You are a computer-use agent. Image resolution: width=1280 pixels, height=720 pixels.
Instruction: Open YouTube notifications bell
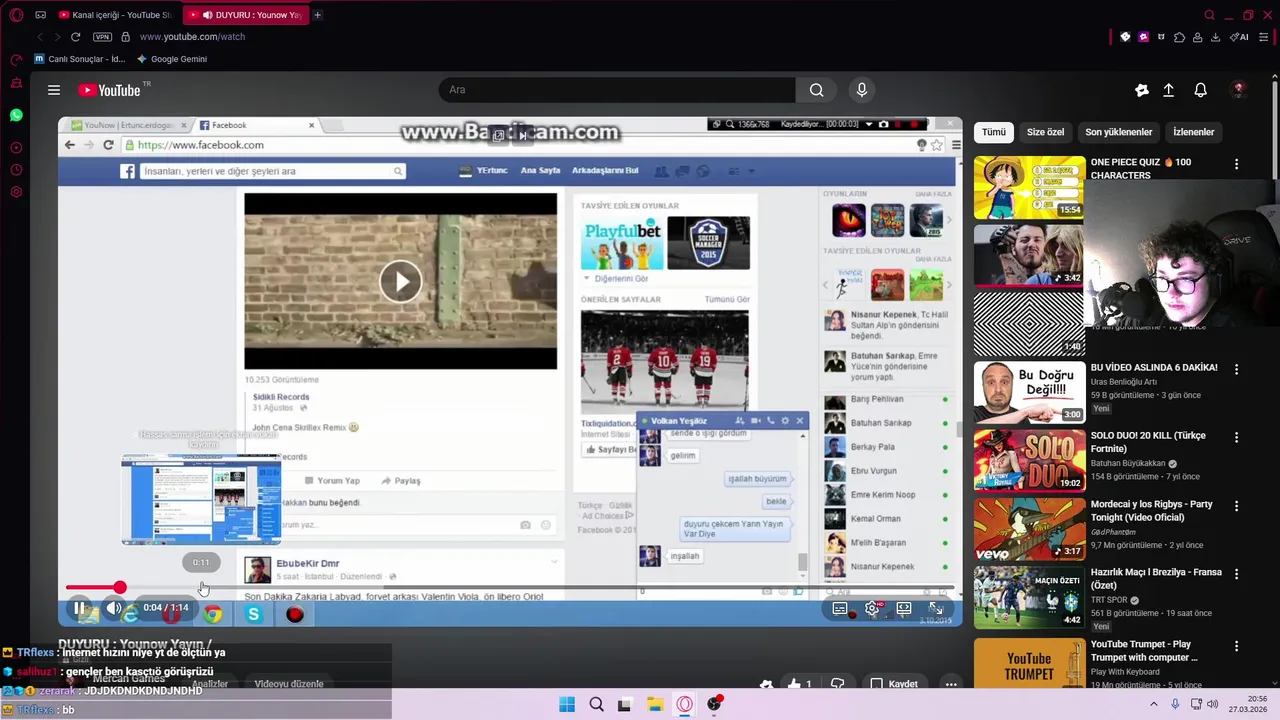pyautogui.click(x=1201, y=90)
